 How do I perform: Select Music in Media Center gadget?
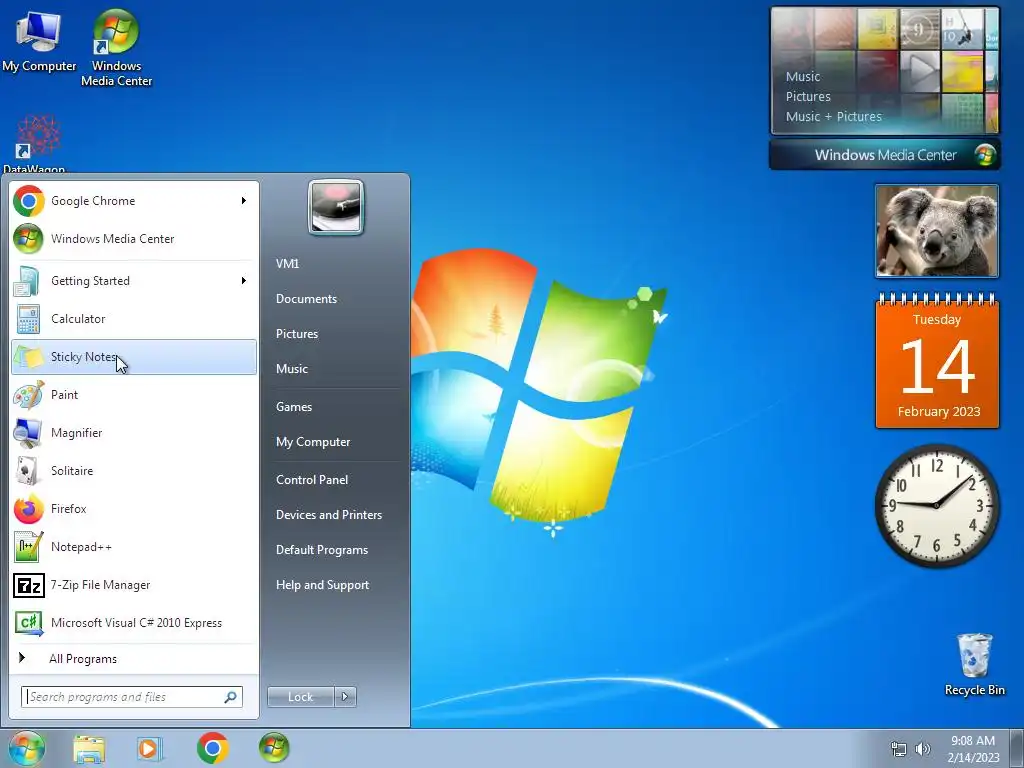click(x=803, y=76)
